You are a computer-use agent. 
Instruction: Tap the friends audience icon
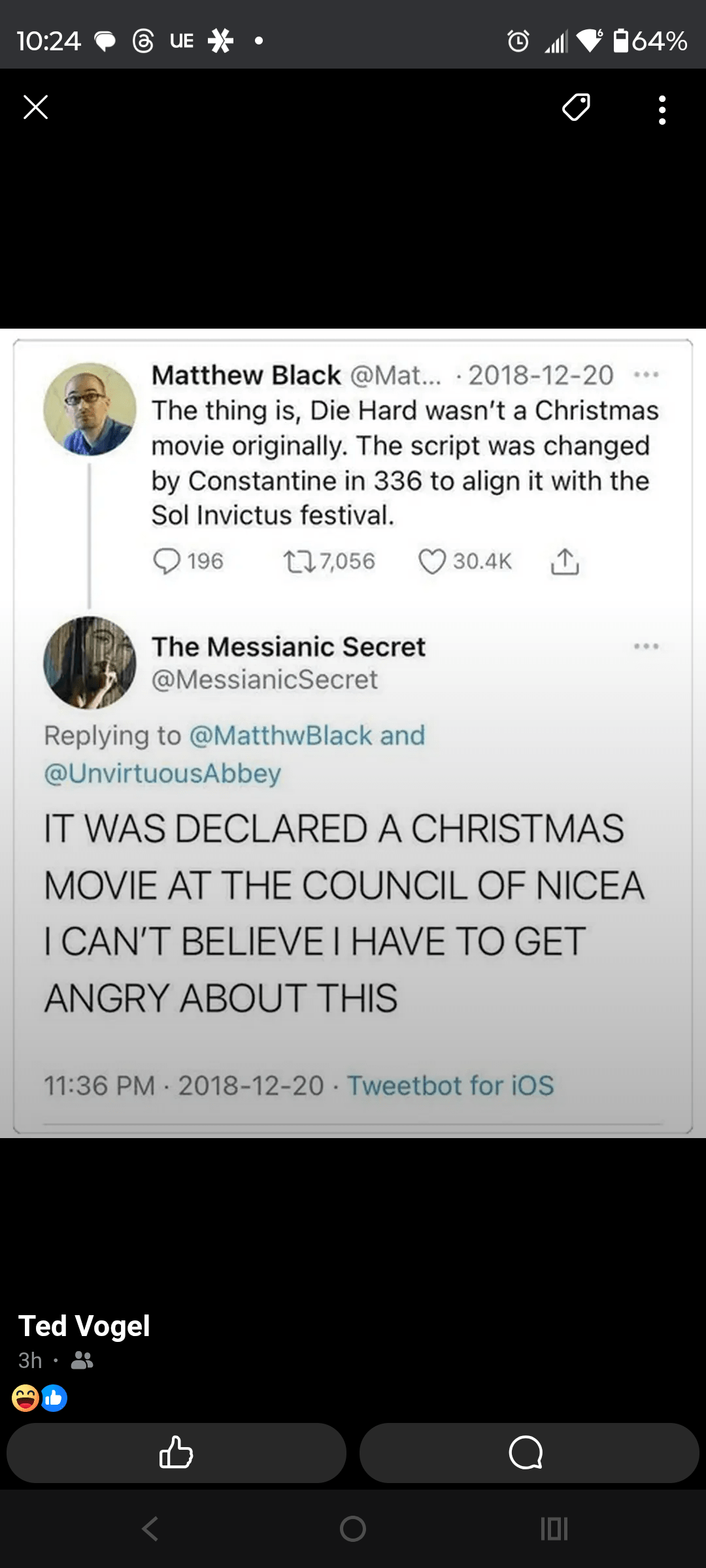[x=82, y=1360]
